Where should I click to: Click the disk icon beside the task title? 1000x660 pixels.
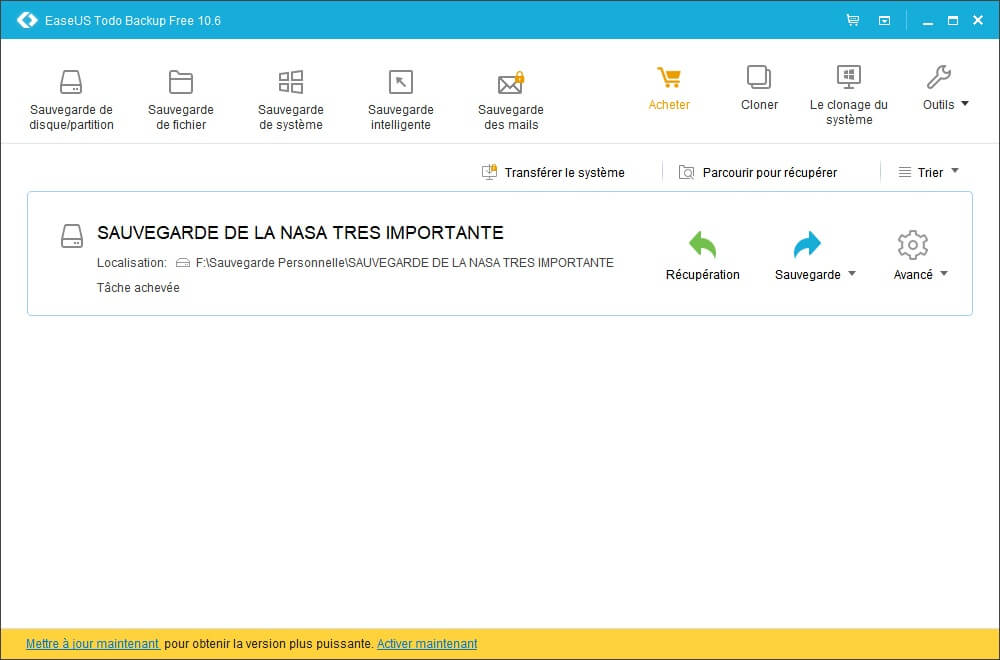point(72,236)
